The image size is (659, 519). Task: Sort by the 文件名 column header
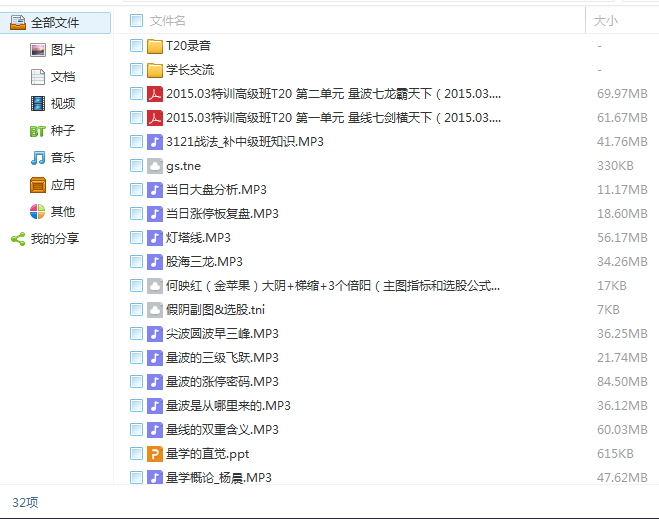[x=167, y=21]
